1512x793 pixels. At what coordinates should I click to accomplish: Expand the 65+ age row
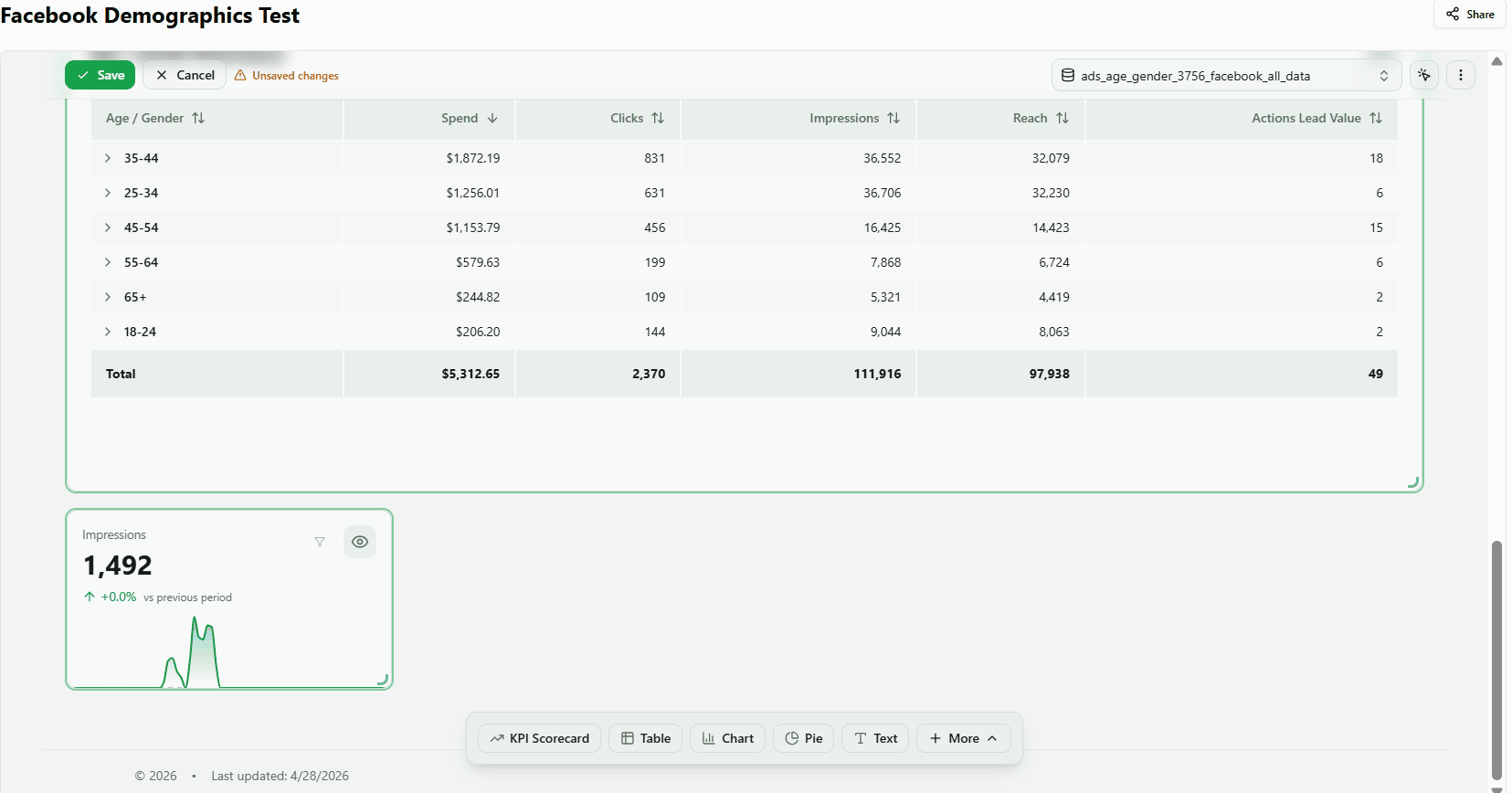click(108, 297)
